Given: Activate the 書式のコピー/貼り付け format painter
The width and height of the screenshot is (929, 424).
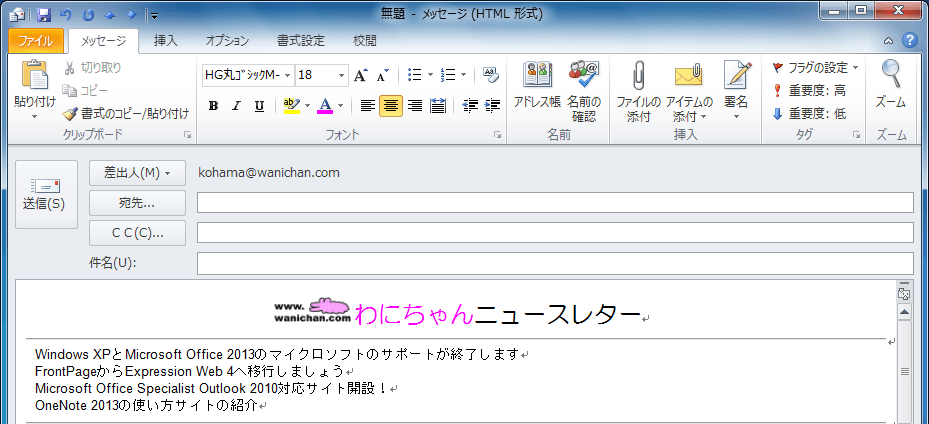Looking at the screenshot, I should [126, 113].
